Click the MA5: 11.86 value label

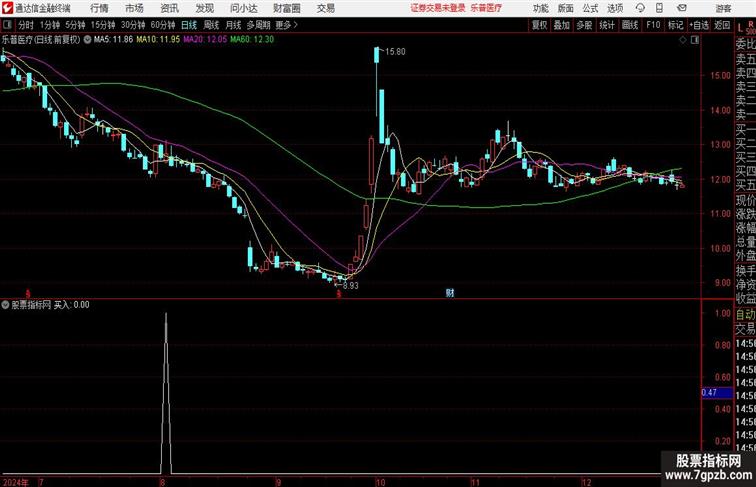[x=113, y=40]
